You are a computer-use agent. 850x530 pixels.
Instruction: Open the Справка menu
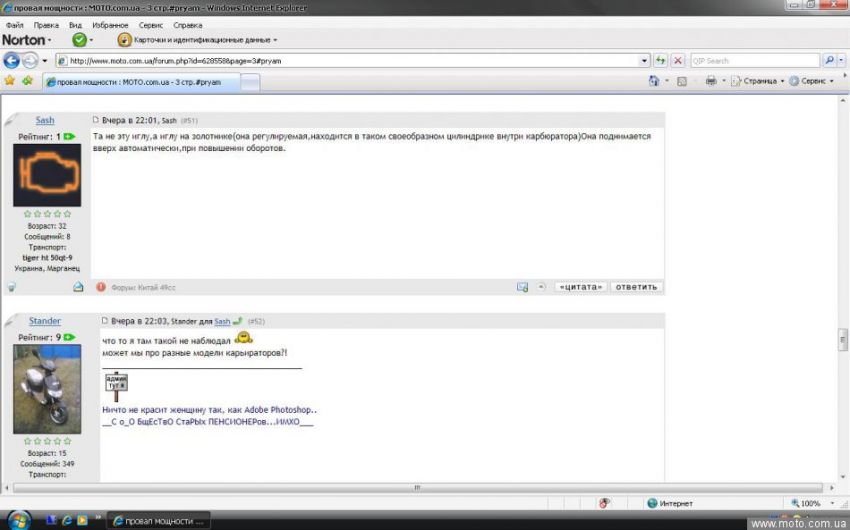point(188,25)
